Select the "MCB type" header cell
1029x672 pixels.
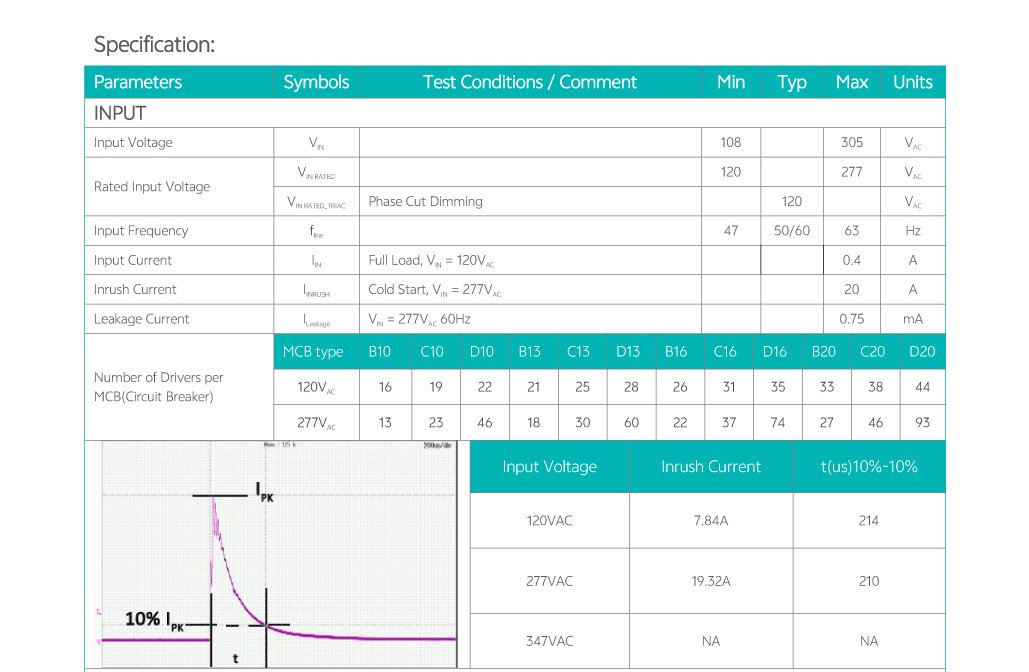(313, 352)
